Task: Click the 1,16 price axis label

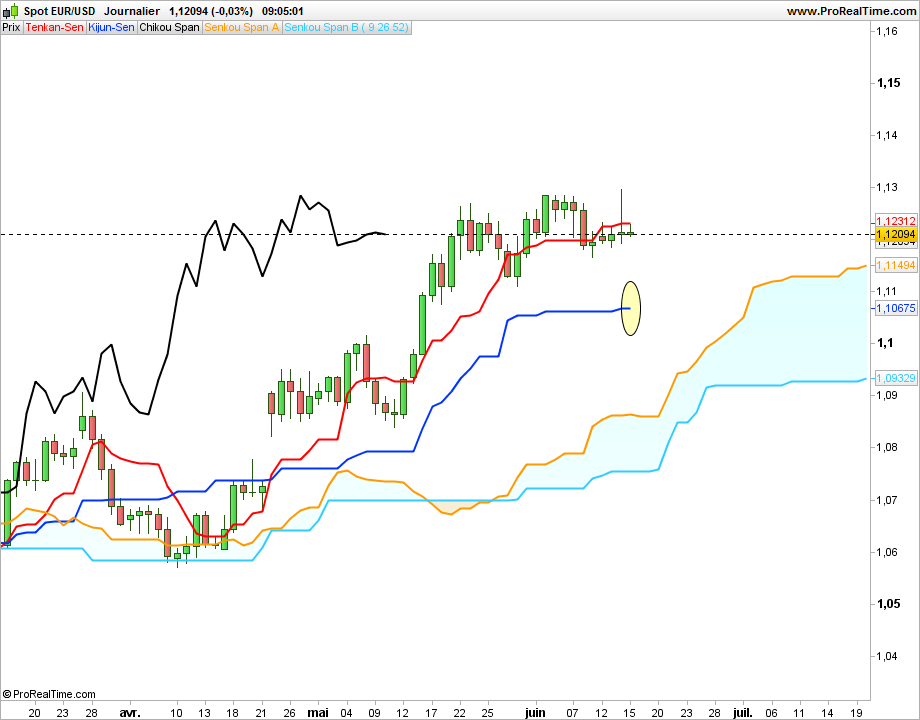Action: coord(887,32)
